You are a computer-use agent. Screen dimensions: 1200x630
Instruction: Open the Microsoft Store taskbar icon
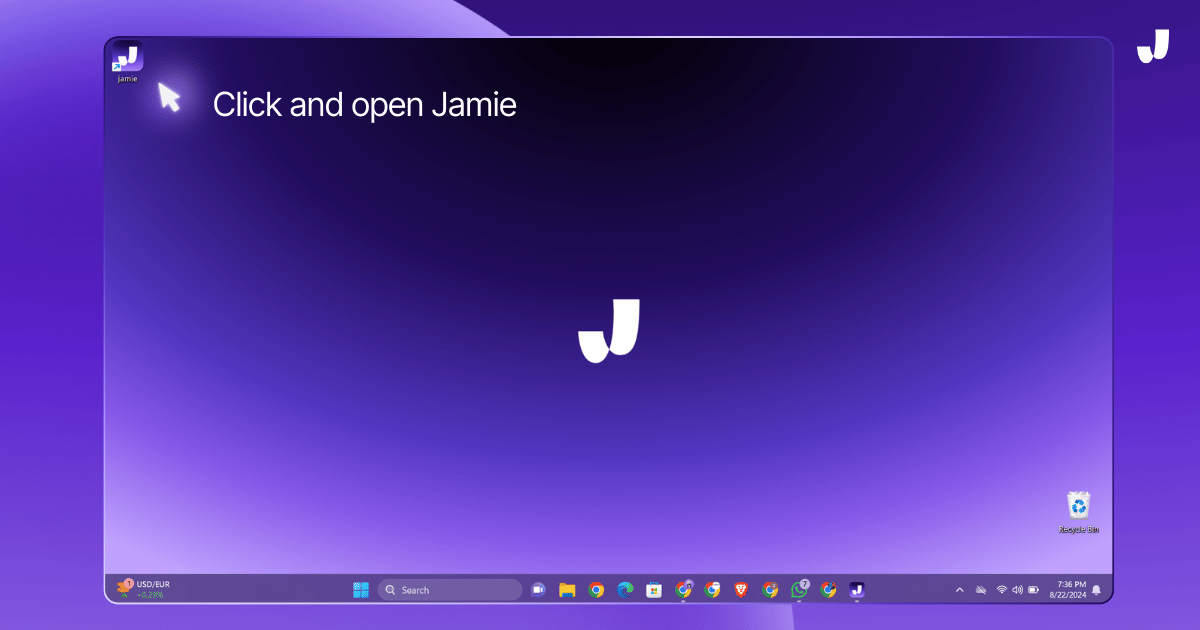pos(654,590)
